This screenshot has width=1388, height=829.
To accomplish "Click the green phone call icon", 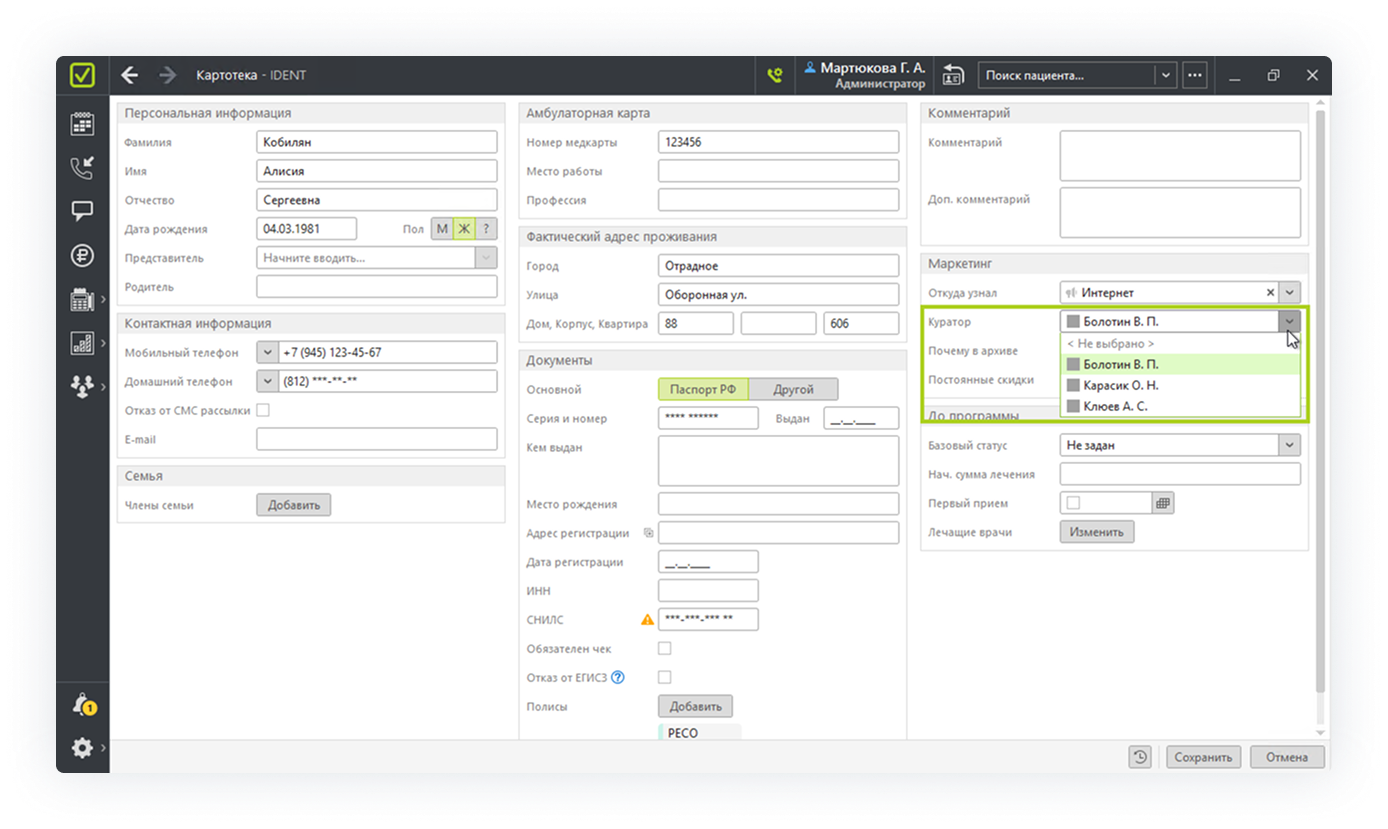I will click(774, 75).
